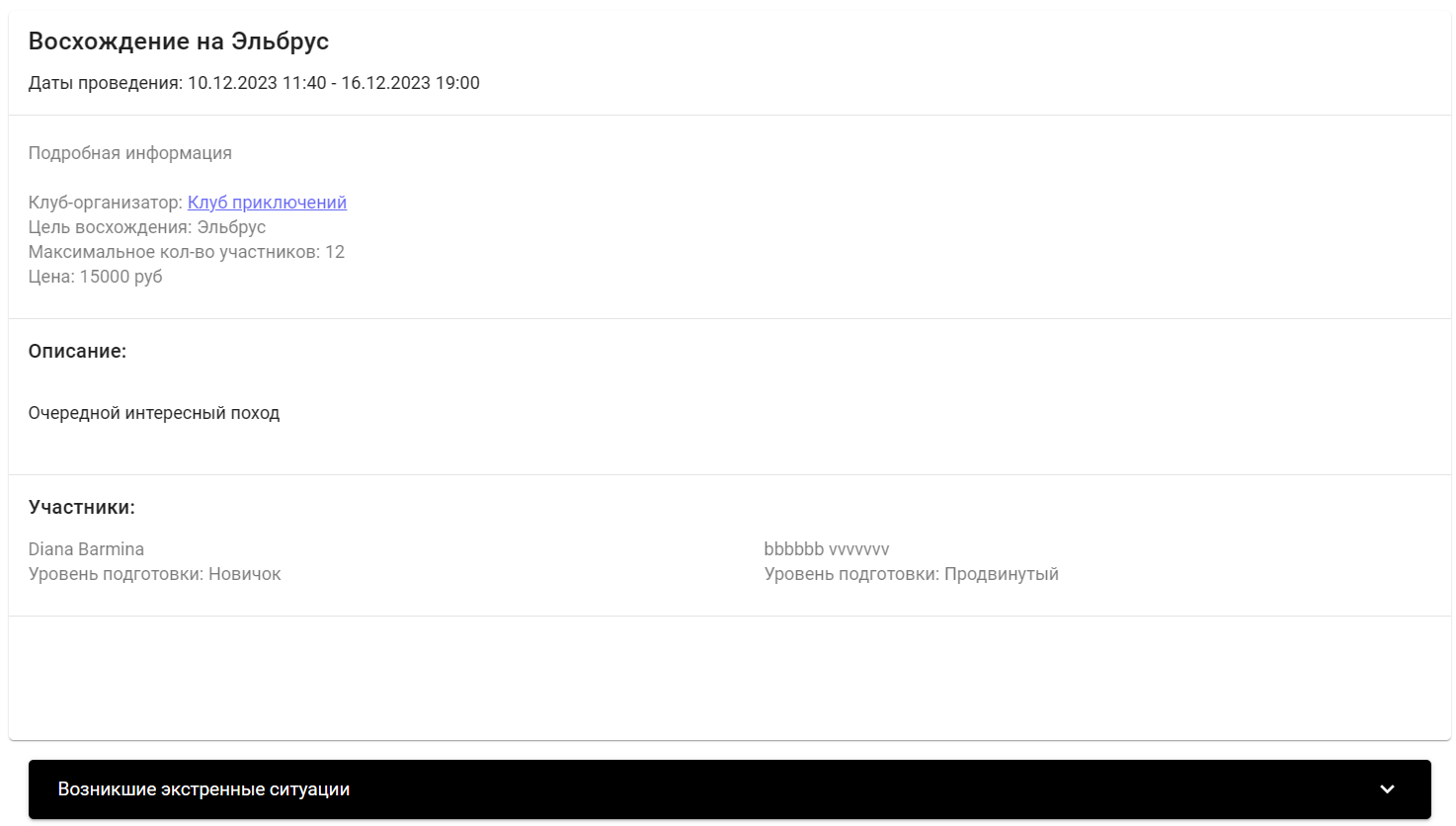Expand the emergency situations chevron arrow
Image resolution: width=1456 pixels, height=826 pixels.
1387,789
